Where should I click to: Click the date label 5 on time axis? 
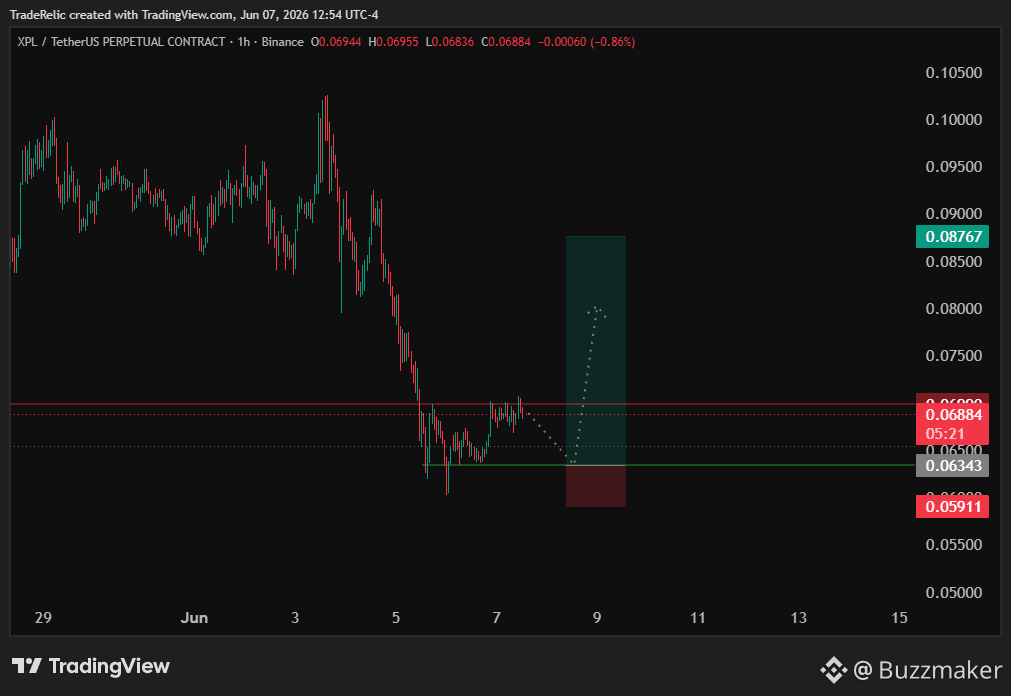tap(396, 618)
